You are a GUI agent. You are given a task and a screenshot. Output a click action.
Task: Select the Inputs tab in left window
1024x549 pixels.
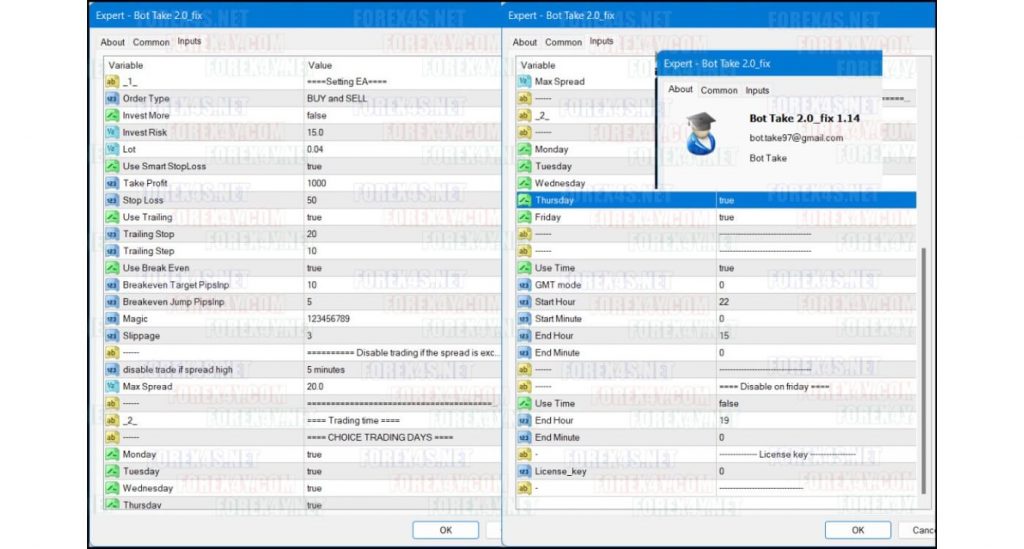pyautogui.click(x=189, y=41)
